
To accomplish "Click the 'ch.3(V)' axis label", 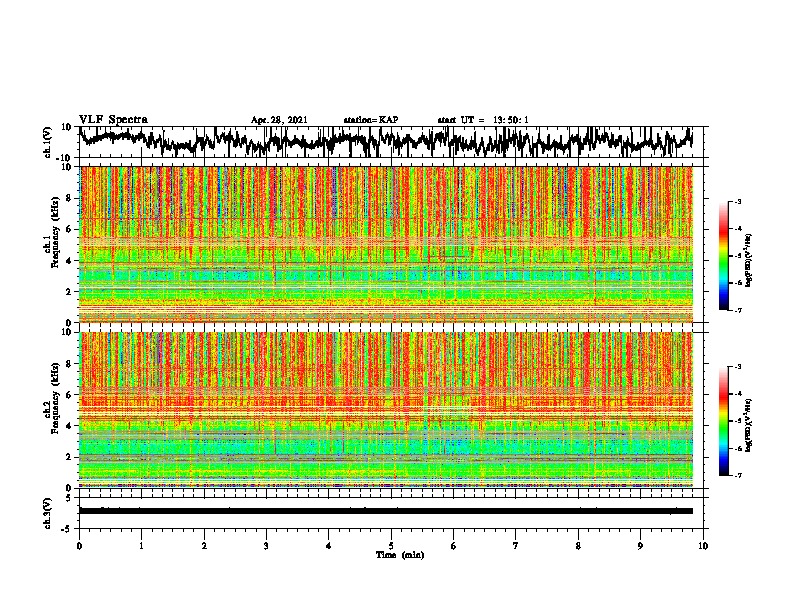I will (x=48, y=513).
